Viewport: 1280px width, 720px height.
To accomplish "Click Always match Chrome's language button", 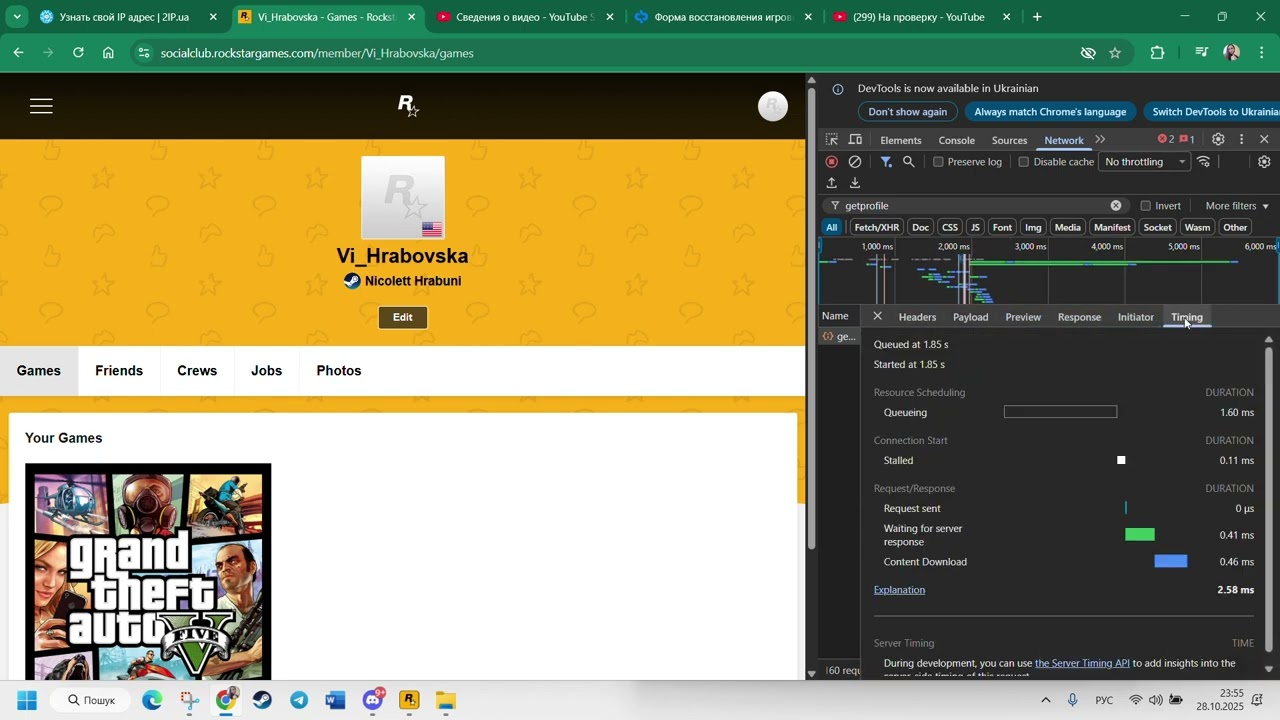I will tap(1050, 112).
